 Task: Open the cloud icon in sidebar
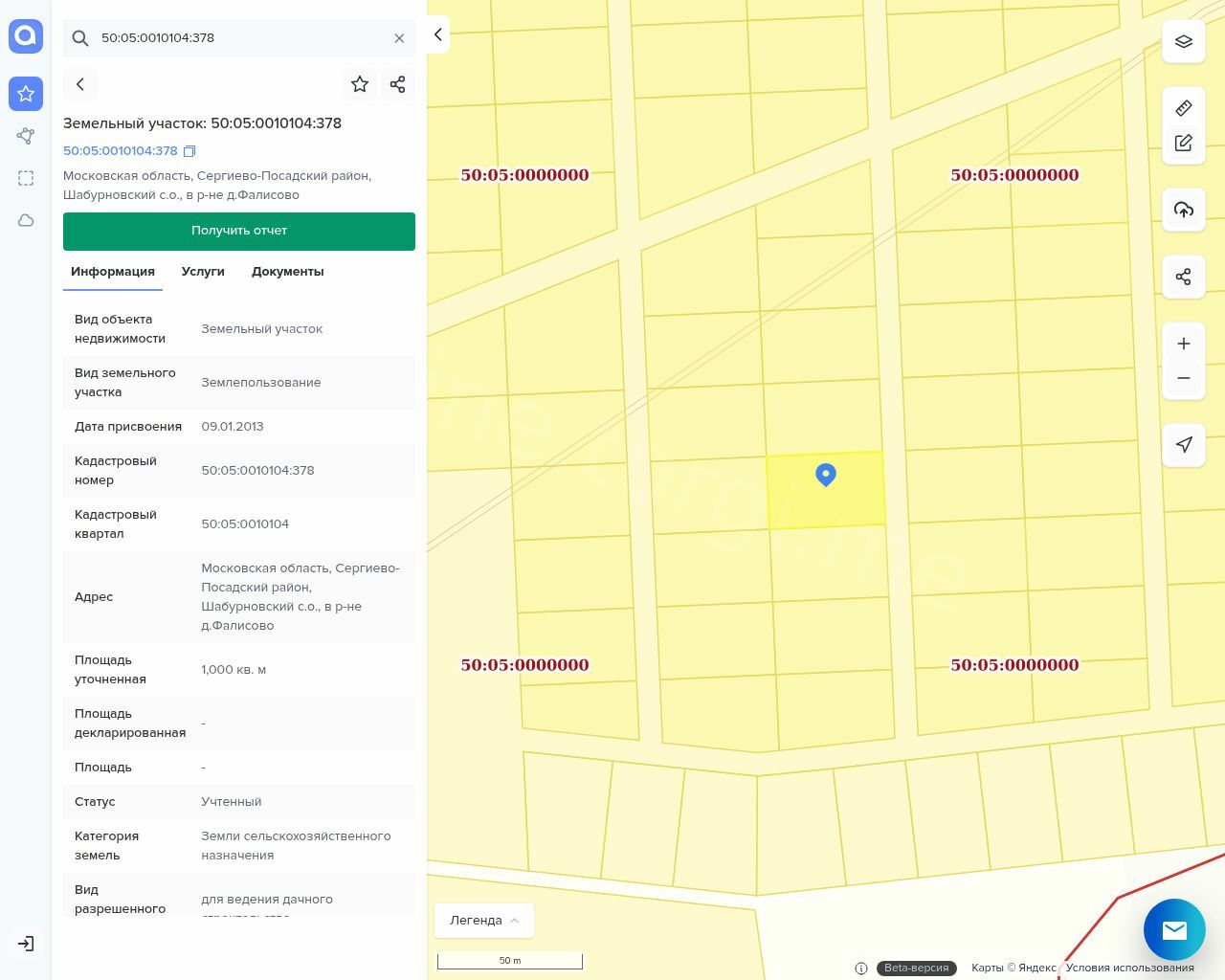pyautogui.click(x=26, y=220)
